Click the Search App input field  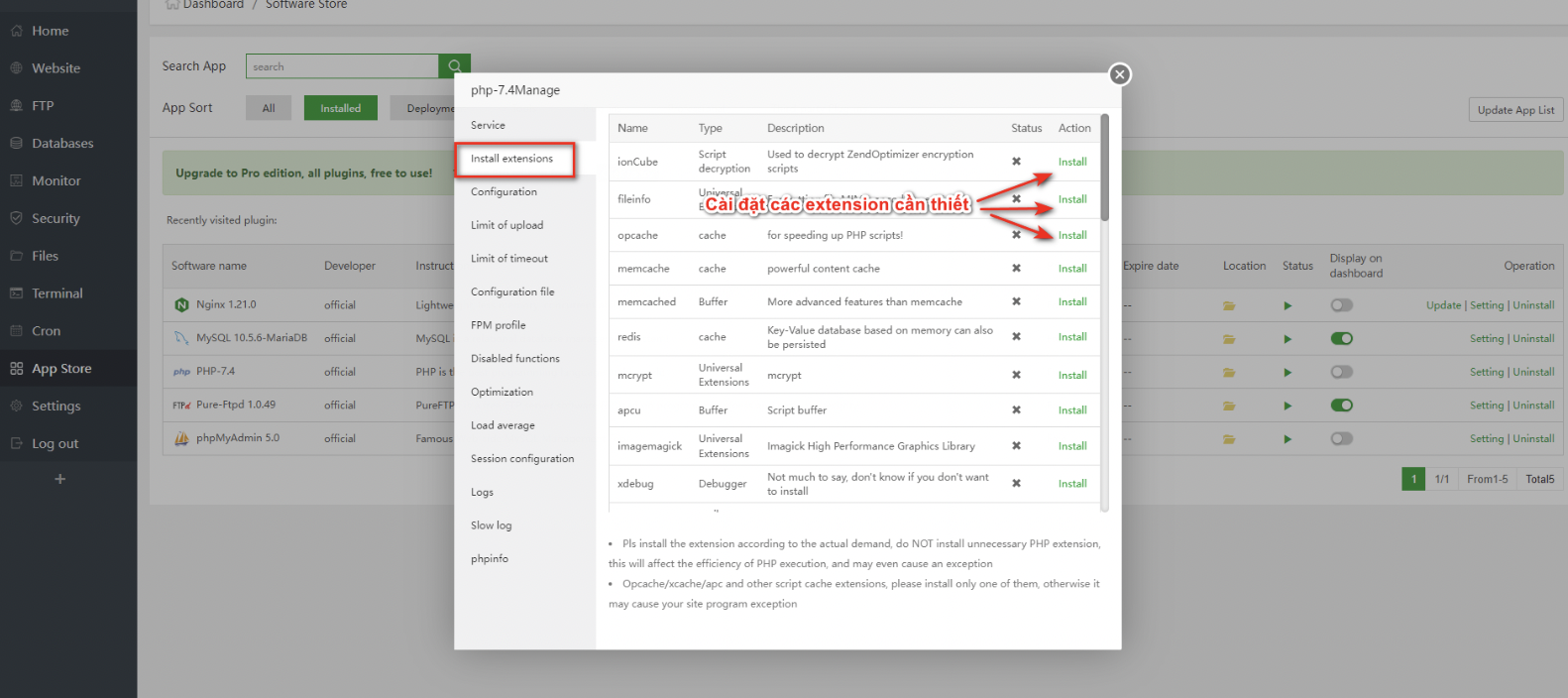click(342, 66)
